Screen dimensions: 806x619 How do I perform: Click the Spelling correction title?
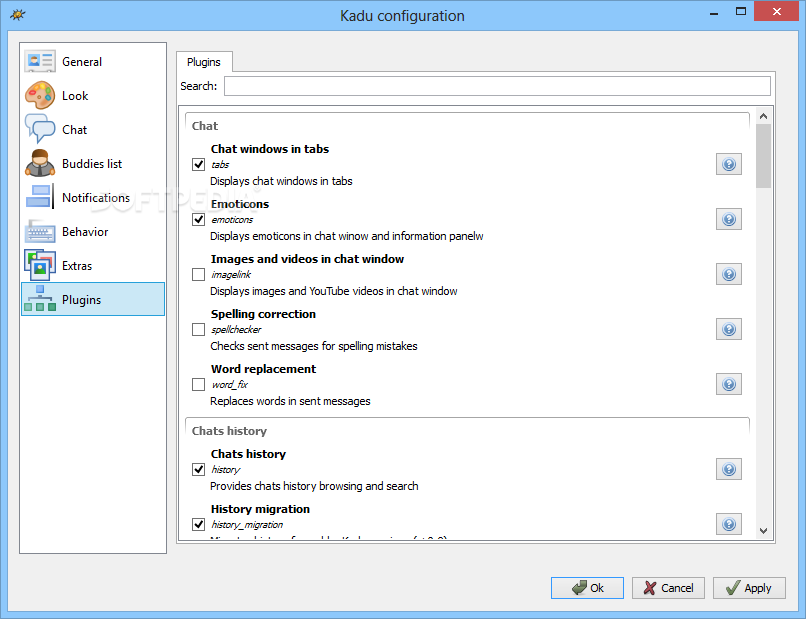pos(263,314)
